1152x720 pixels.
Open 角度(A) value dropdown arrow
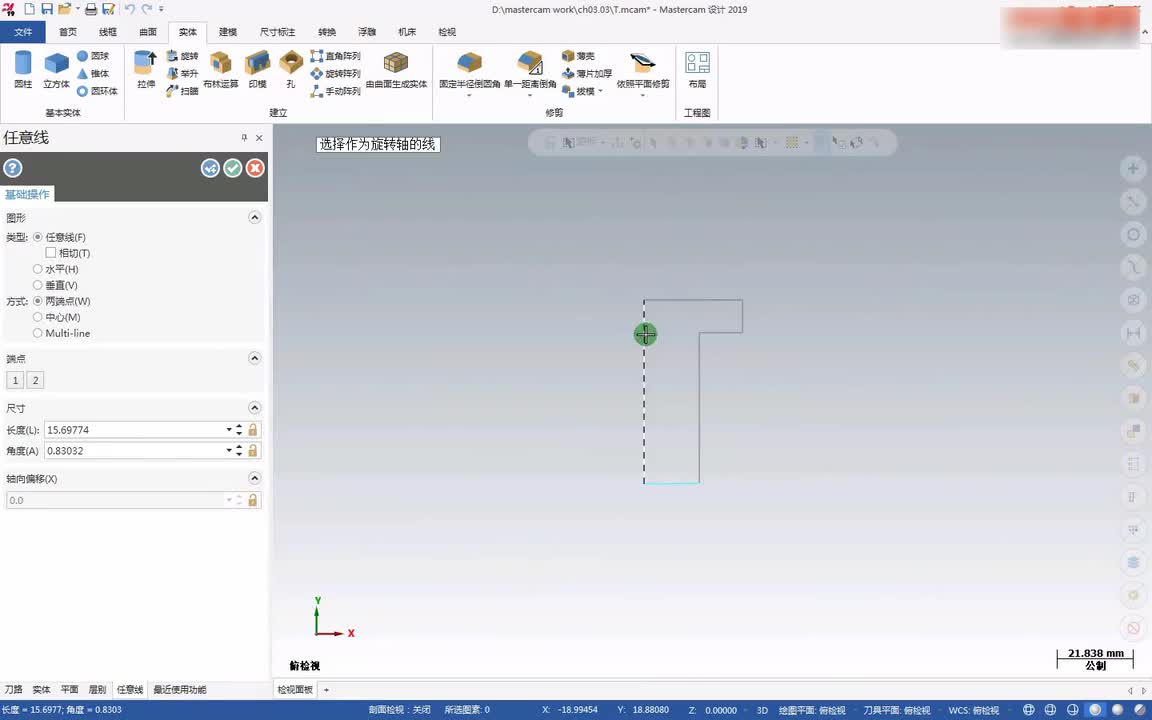229,450
